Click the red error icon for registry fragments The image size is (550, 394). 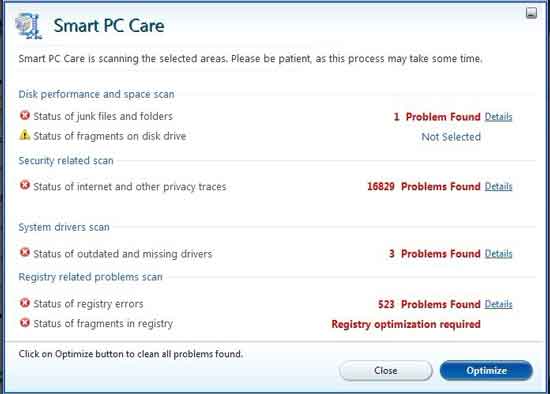25,322
